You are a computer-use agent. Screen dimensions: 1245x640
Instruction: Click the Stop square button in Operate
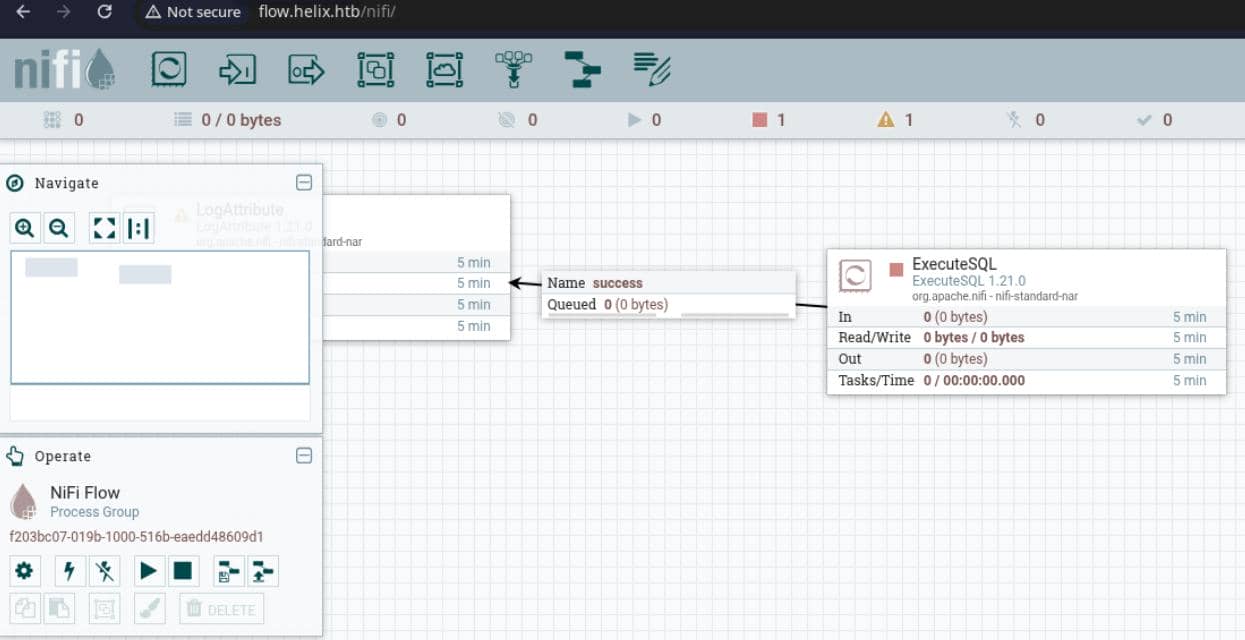[x=183, y=571]
